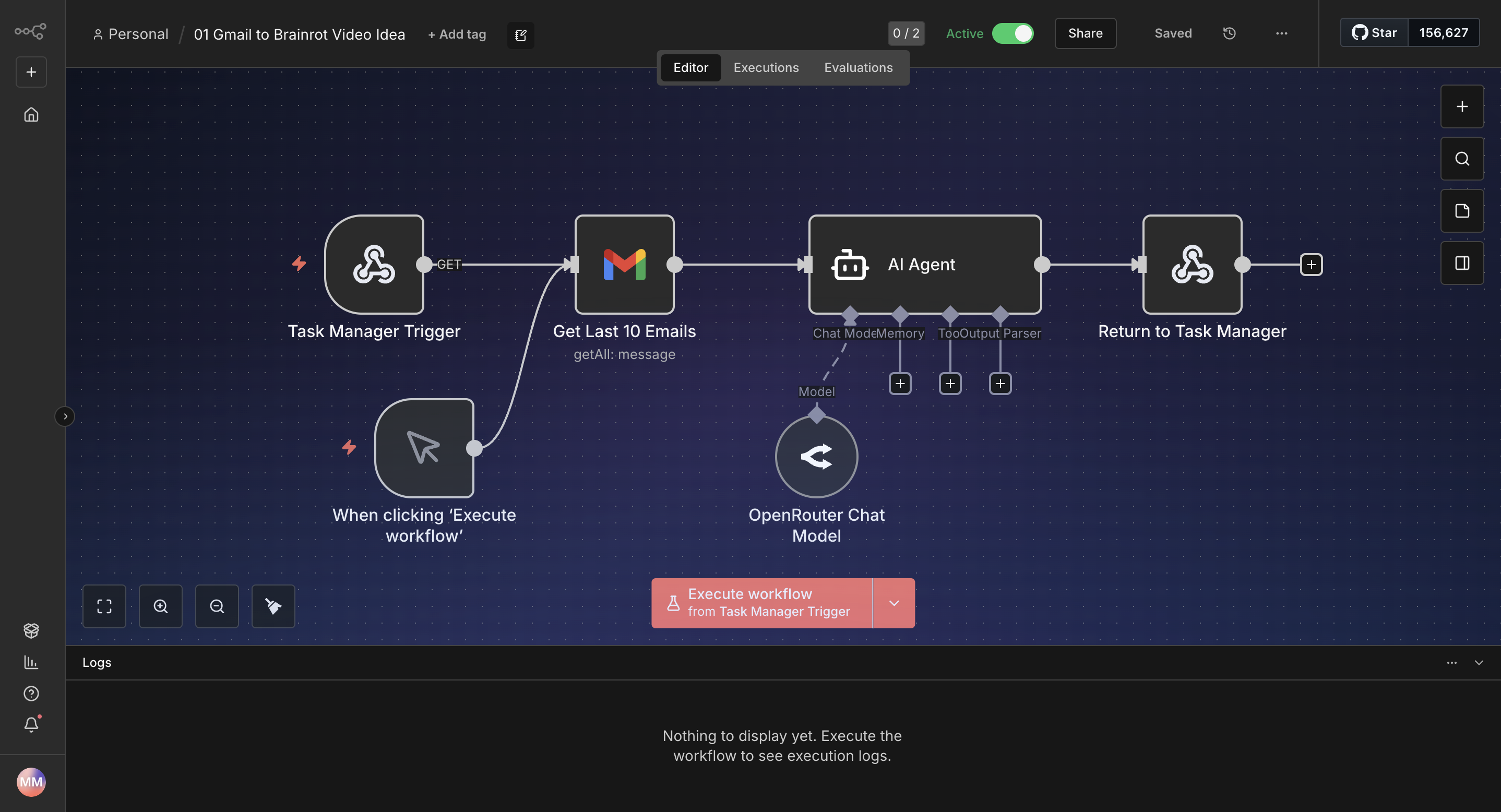Click the Share button
Viewport: 1501px width, 812px height.
pyautogui.click(x=1085, y=33)
